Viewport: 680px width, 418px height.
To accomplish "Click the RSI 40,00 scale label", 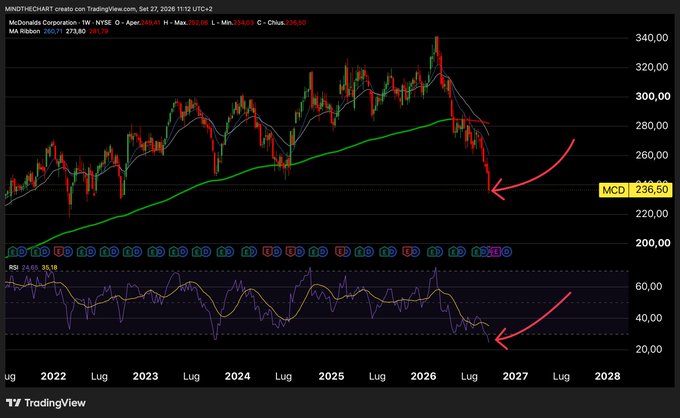I will [649, 318].
